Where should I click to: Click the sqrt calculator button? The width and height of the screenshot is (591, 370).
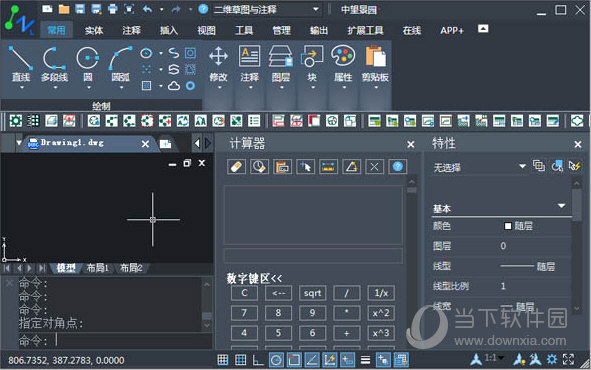[x=312, y=293]
